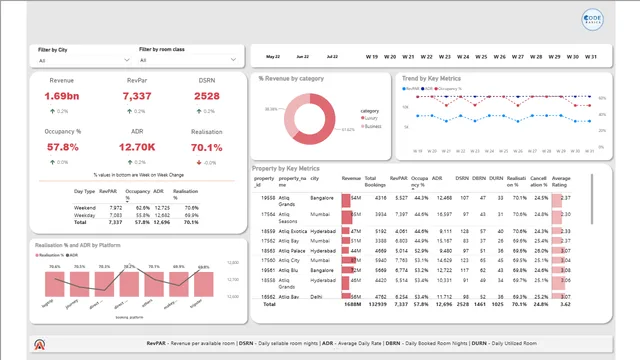Select the Jun 22 month slicer

coord(302,57)
